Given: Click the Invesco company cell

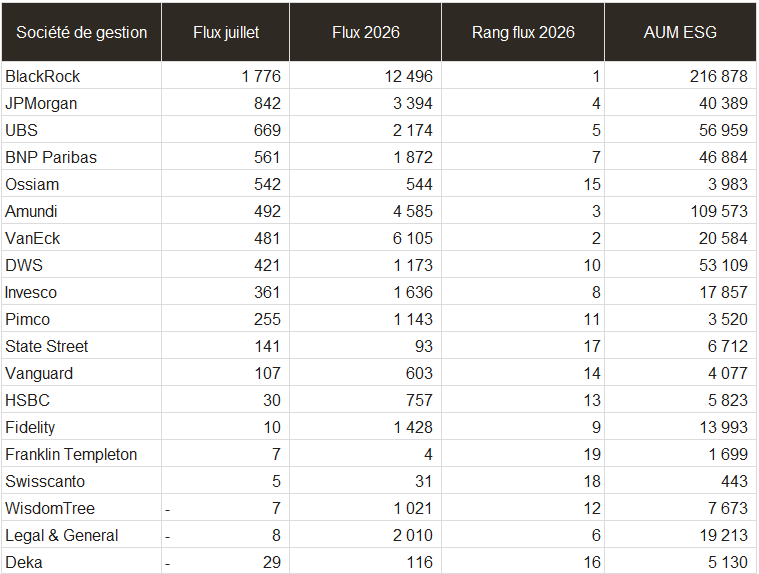Looking at the screenshot, I should tap(81, 292).
